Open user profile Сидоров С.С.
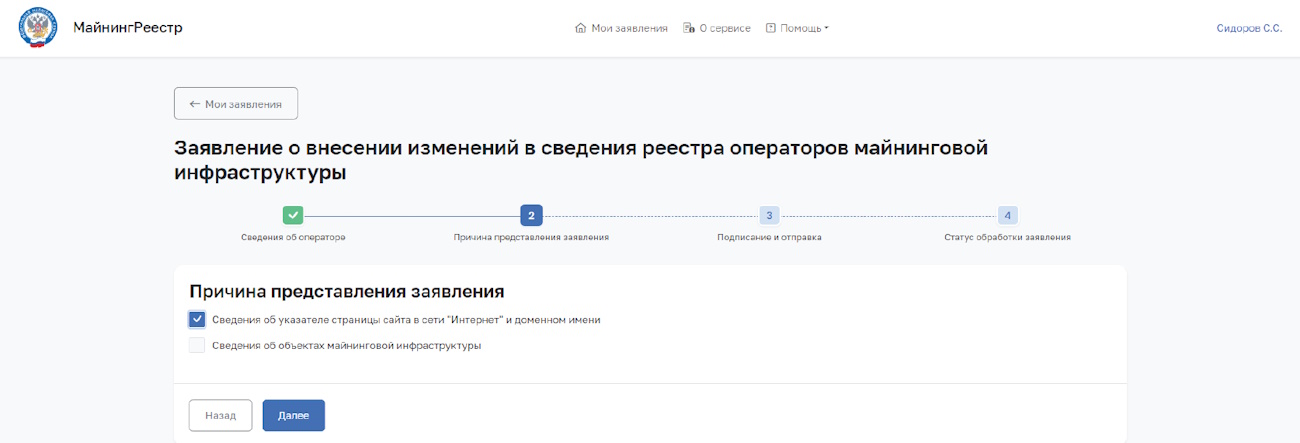The width and height of the screenshot is (1300, 443). [1248, 28]
